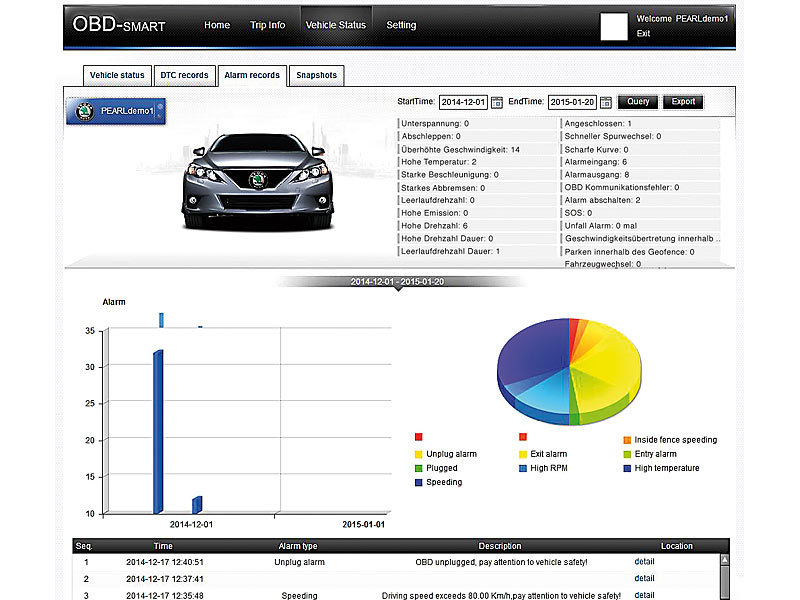
Task: Click 'Überhöhte Geschwindigkeit: 14' entry
Action: [x=460, y=149]
